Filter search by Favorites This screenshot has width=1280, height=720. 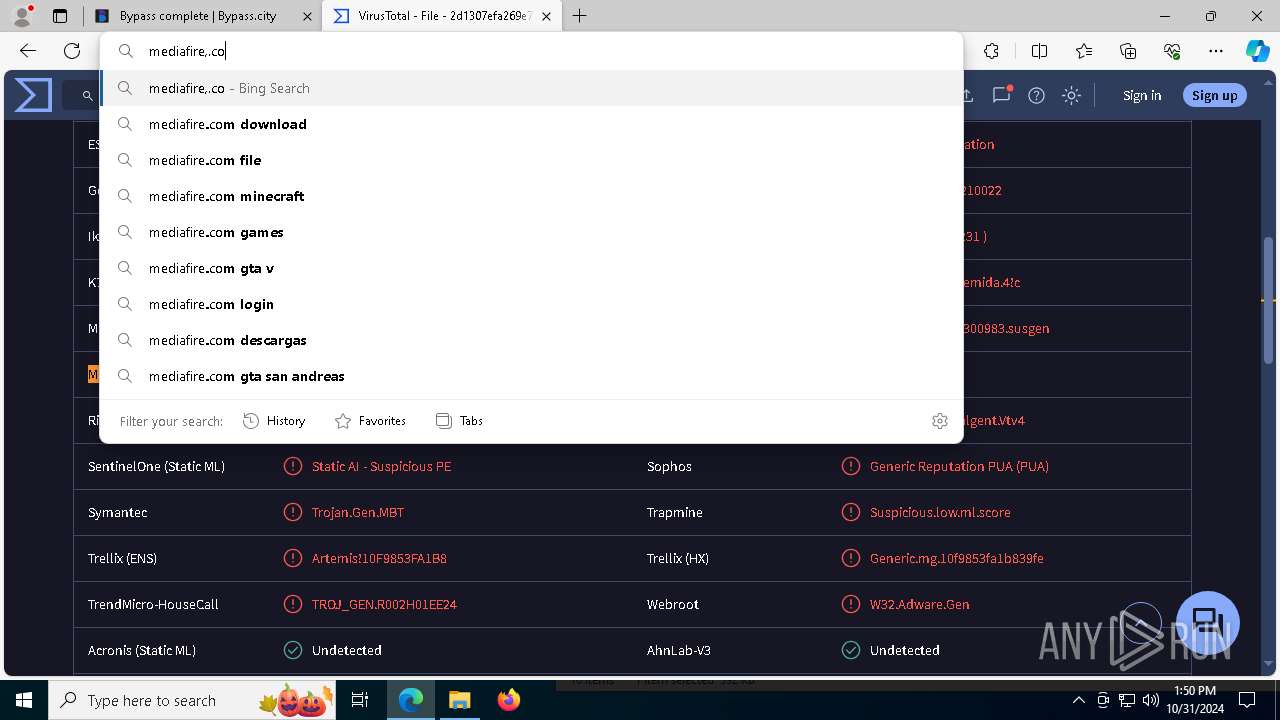point(370,421)
